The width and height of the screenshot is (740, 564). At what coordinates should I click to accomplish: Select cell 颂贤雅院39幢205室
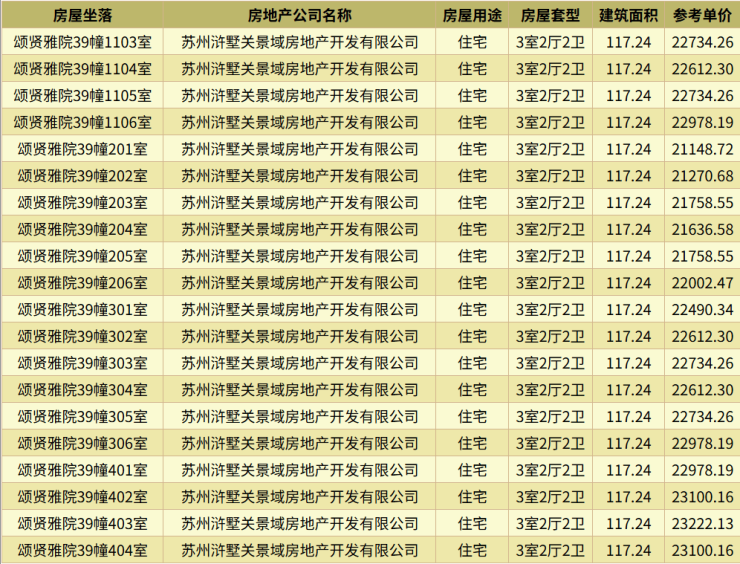[x=83, y=256]
